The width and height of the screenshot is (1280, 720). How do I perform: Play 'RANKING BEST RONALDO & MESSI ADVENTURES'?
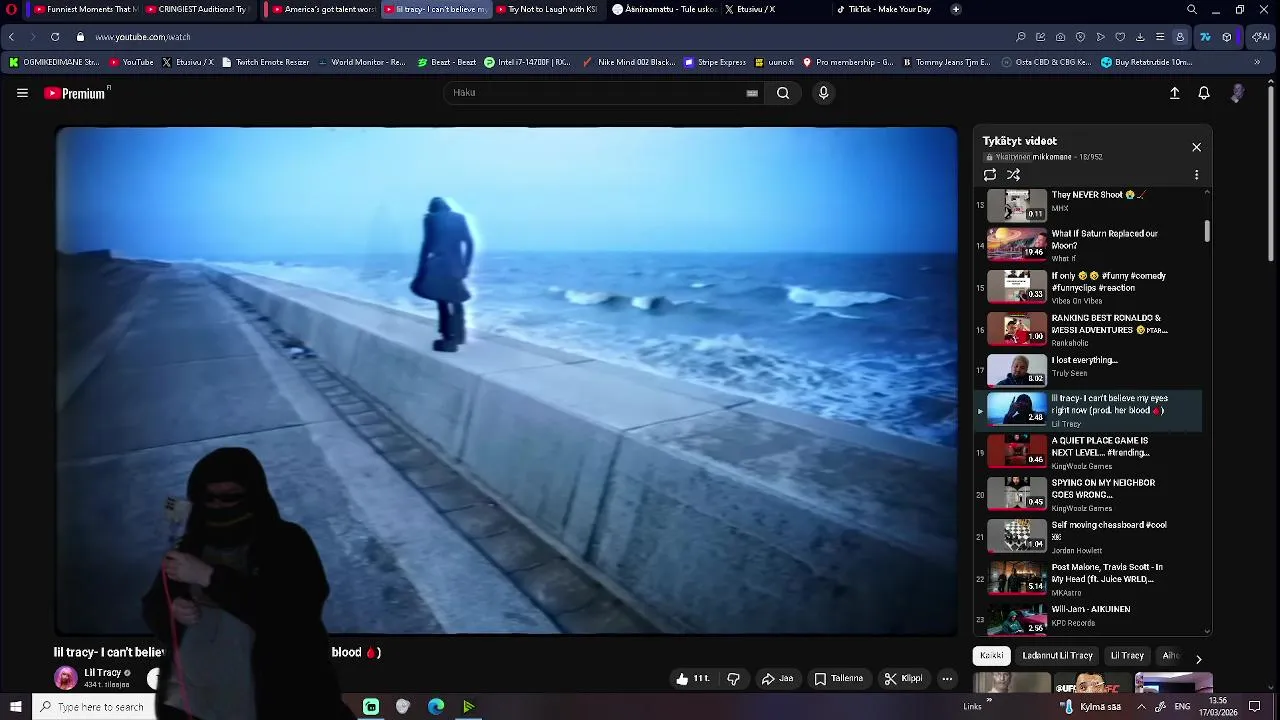1088,329
